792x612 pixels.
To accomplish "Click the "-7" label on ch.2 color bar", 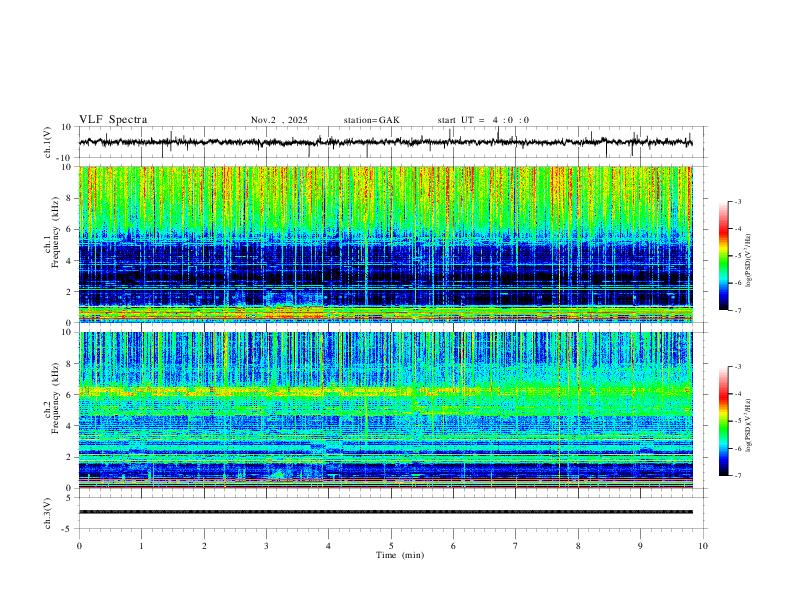I will (x=737, y=476).
